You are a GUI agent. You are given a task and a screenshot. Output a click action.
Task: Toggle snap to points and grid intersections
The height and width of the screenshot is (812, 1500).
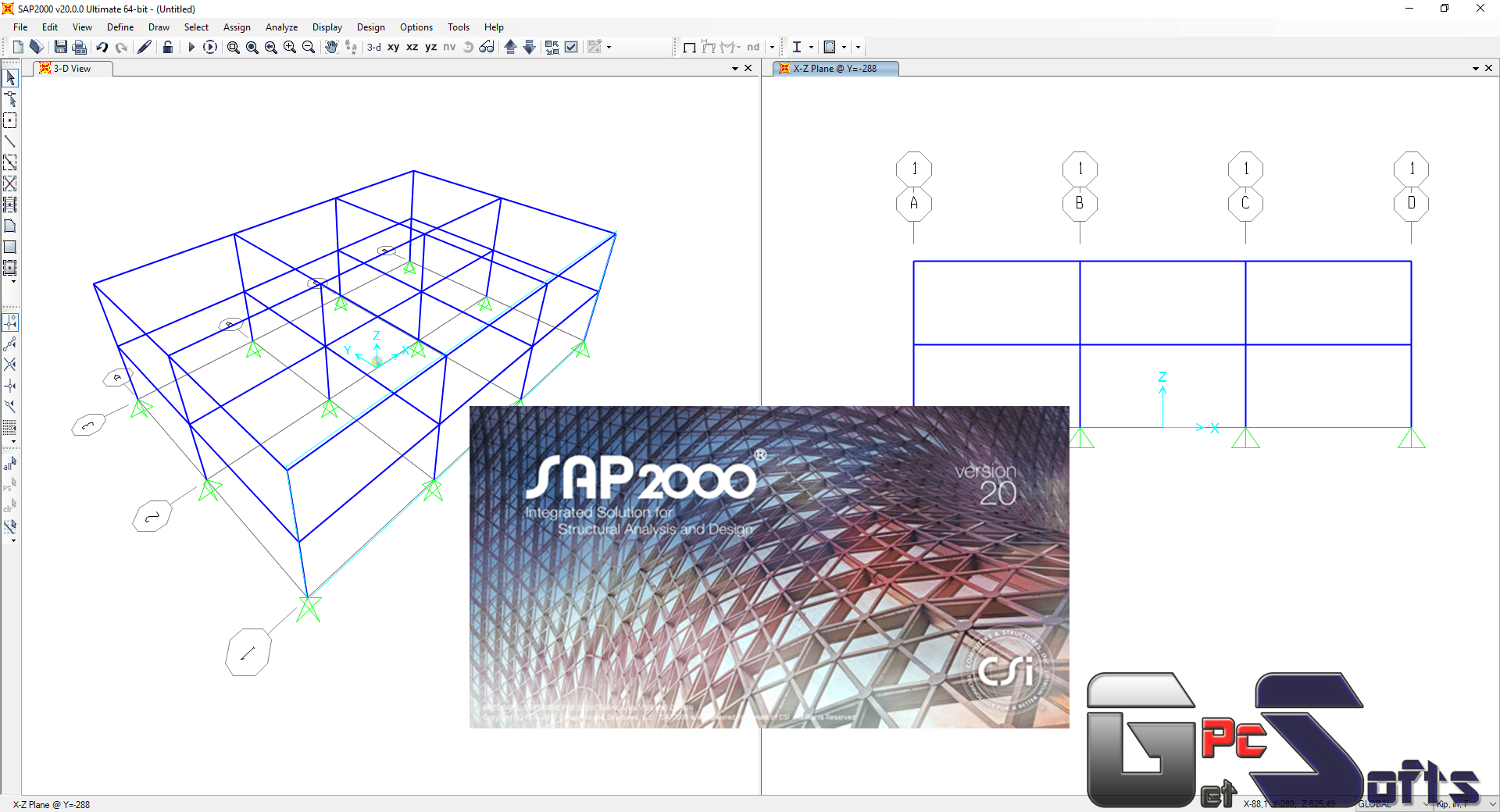point(10,322)
